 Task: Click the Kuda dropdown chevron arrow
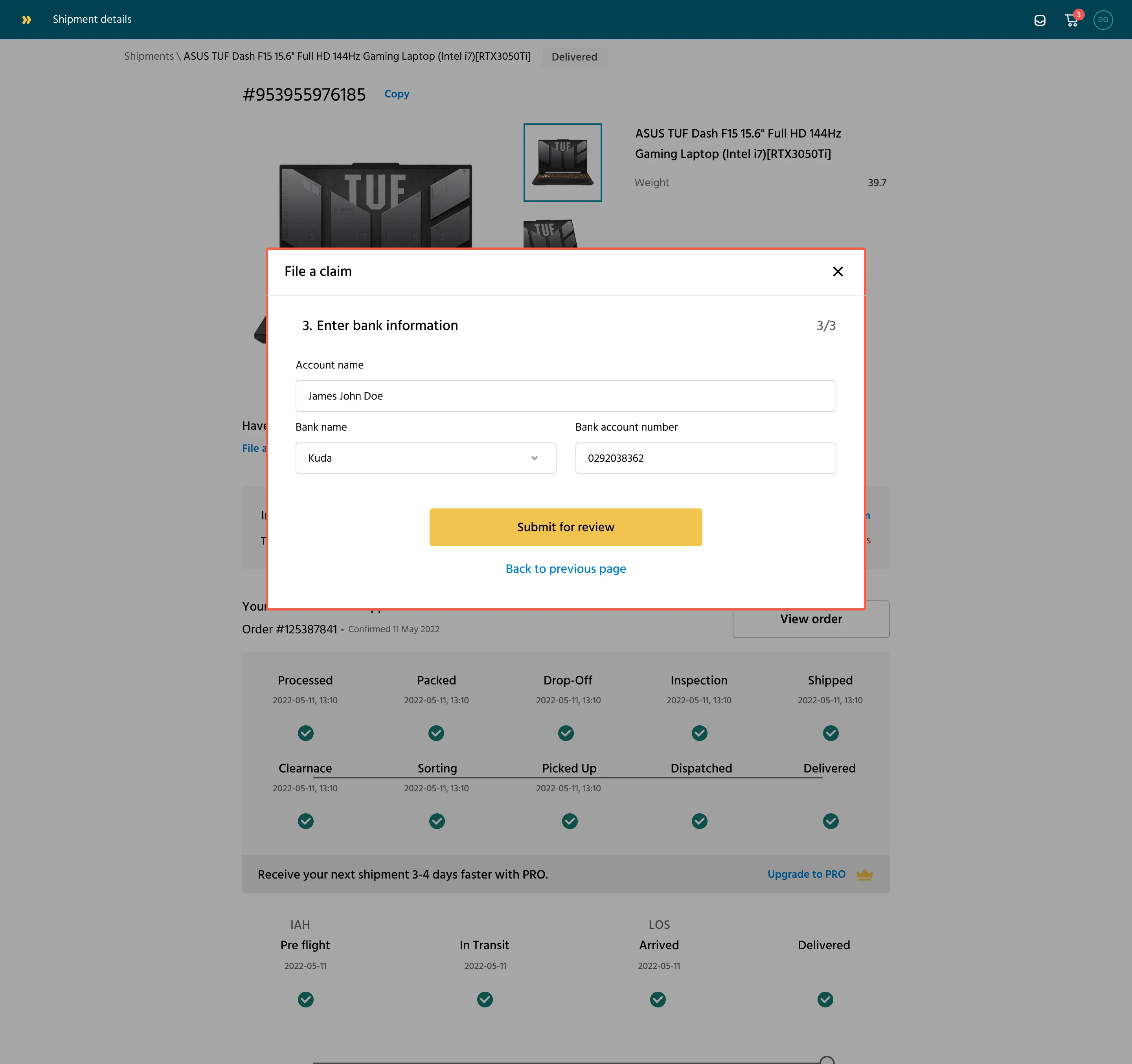click(534, 458)
